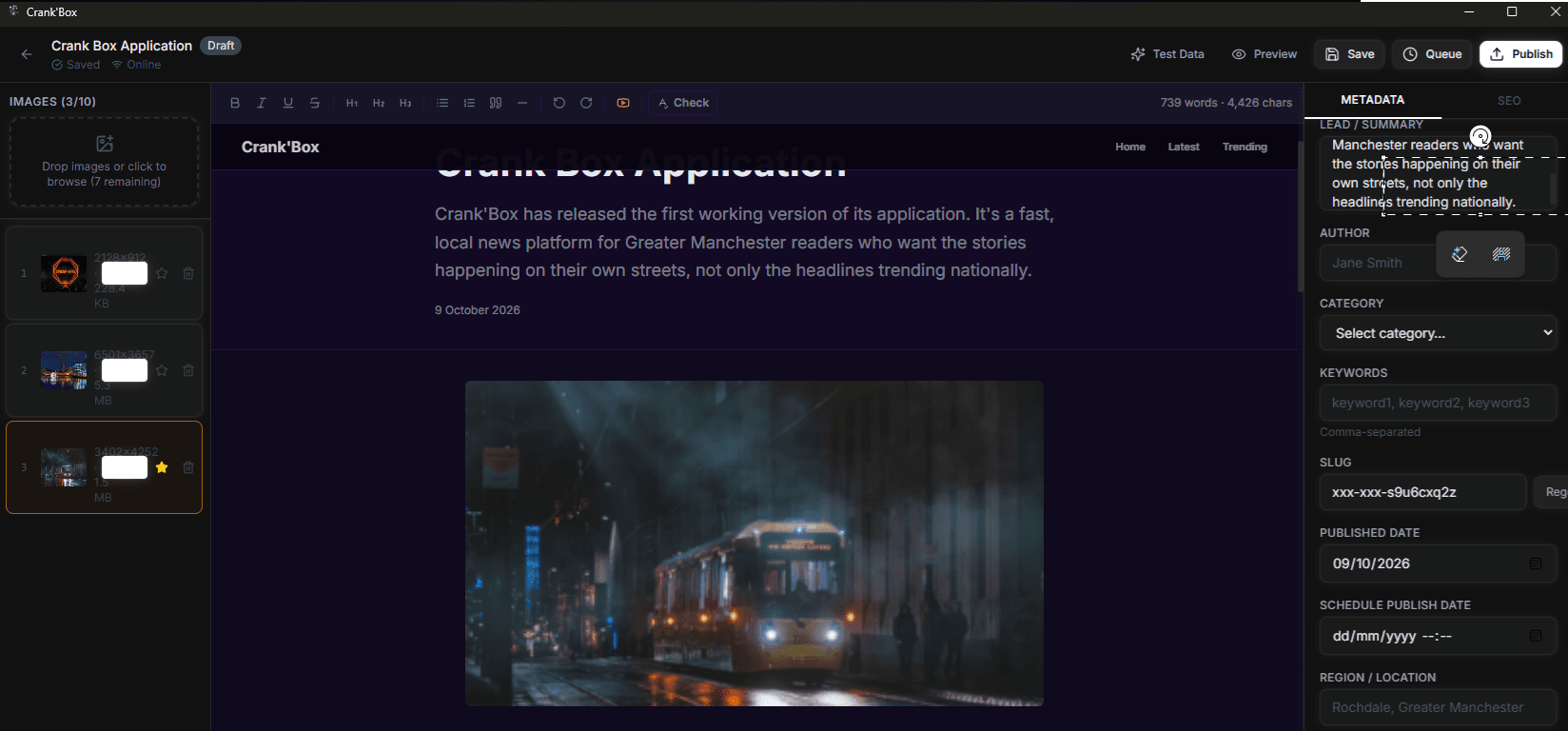Click the Queue button
This screenshot has height=731, width=1568.
click(x=1432, y=54)
